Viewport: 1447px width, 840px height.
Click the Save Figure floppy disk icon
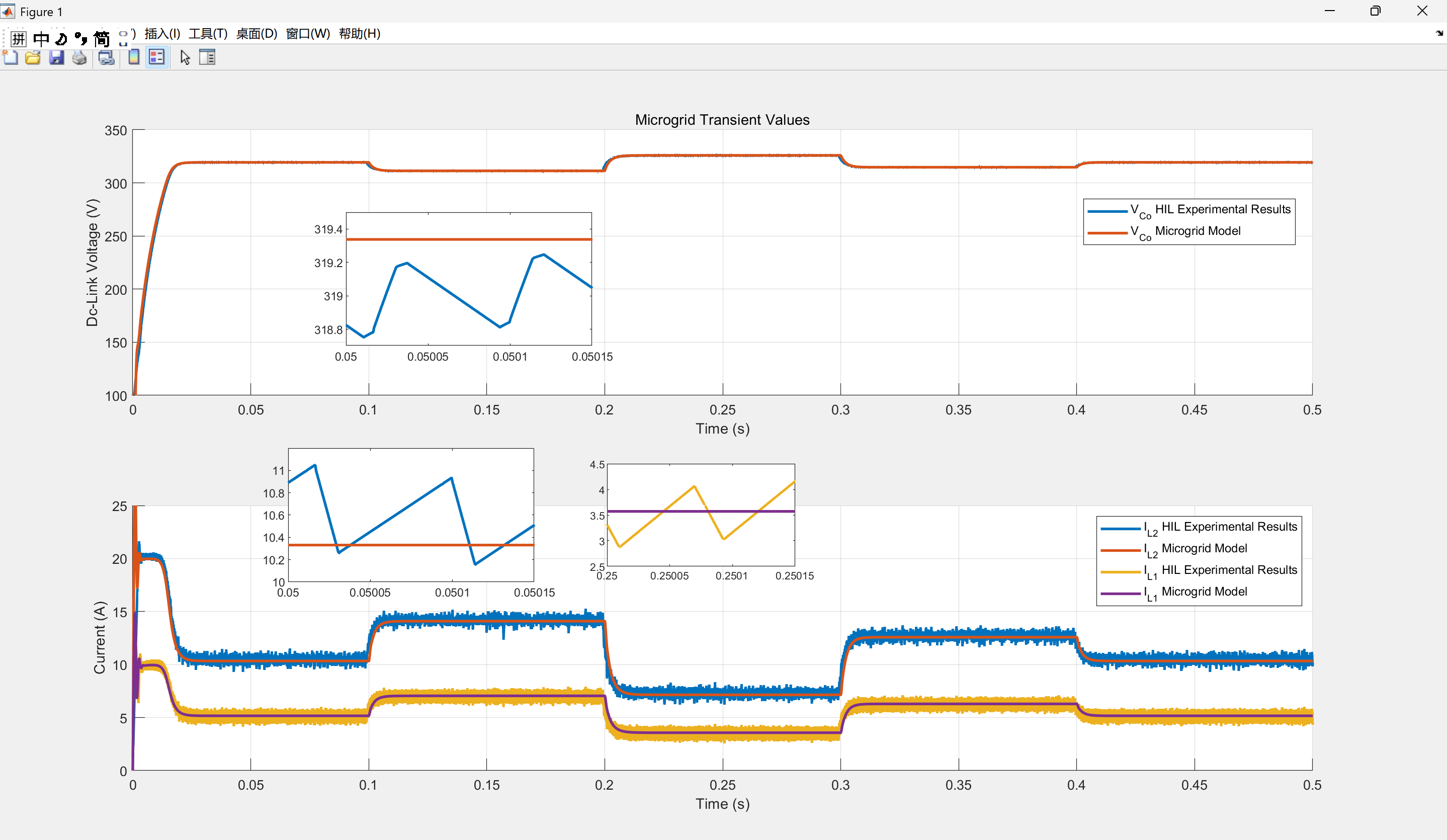[56, 57]
